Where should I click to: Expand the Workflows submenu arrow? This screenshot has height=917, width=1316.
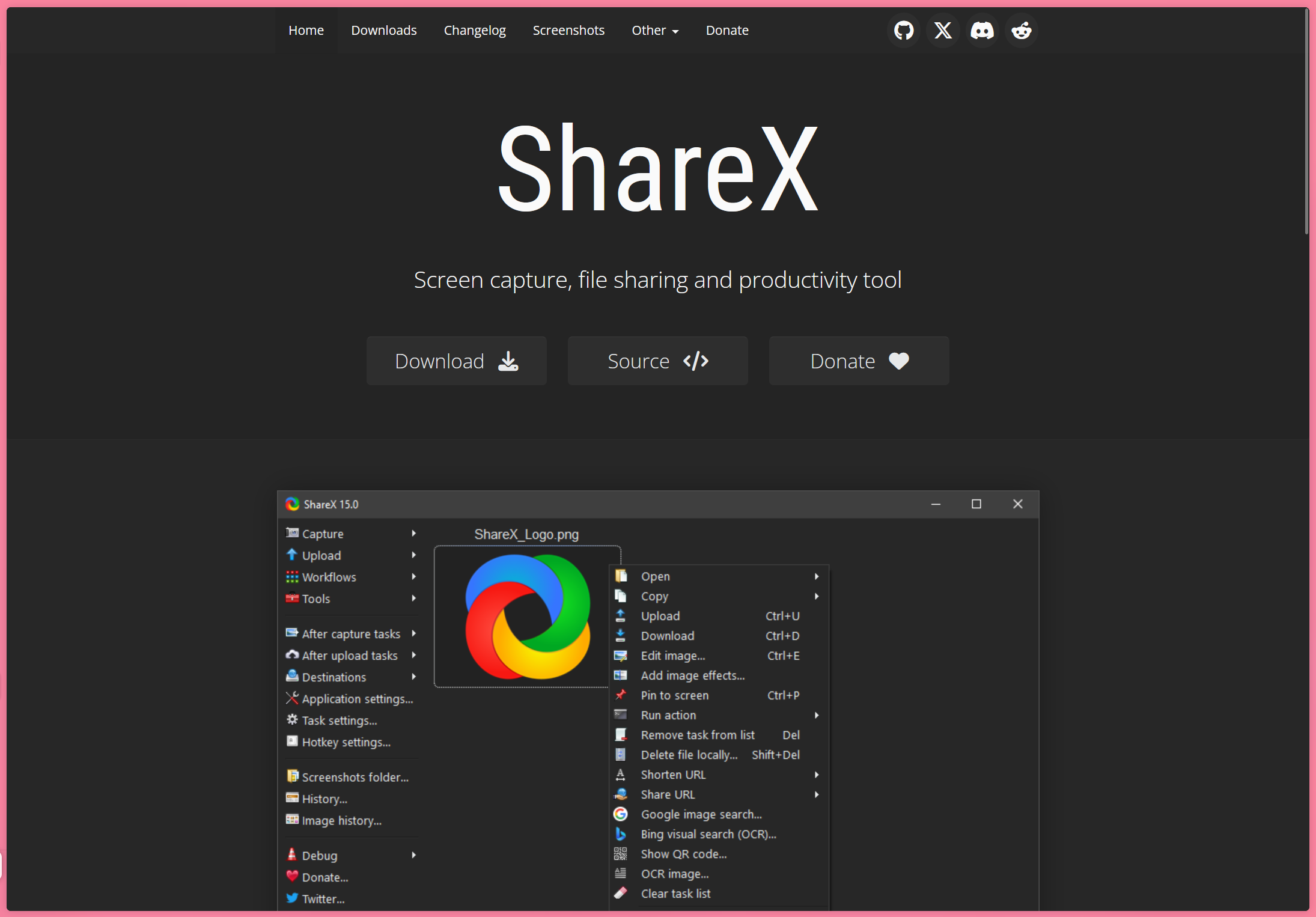[414, 577]
